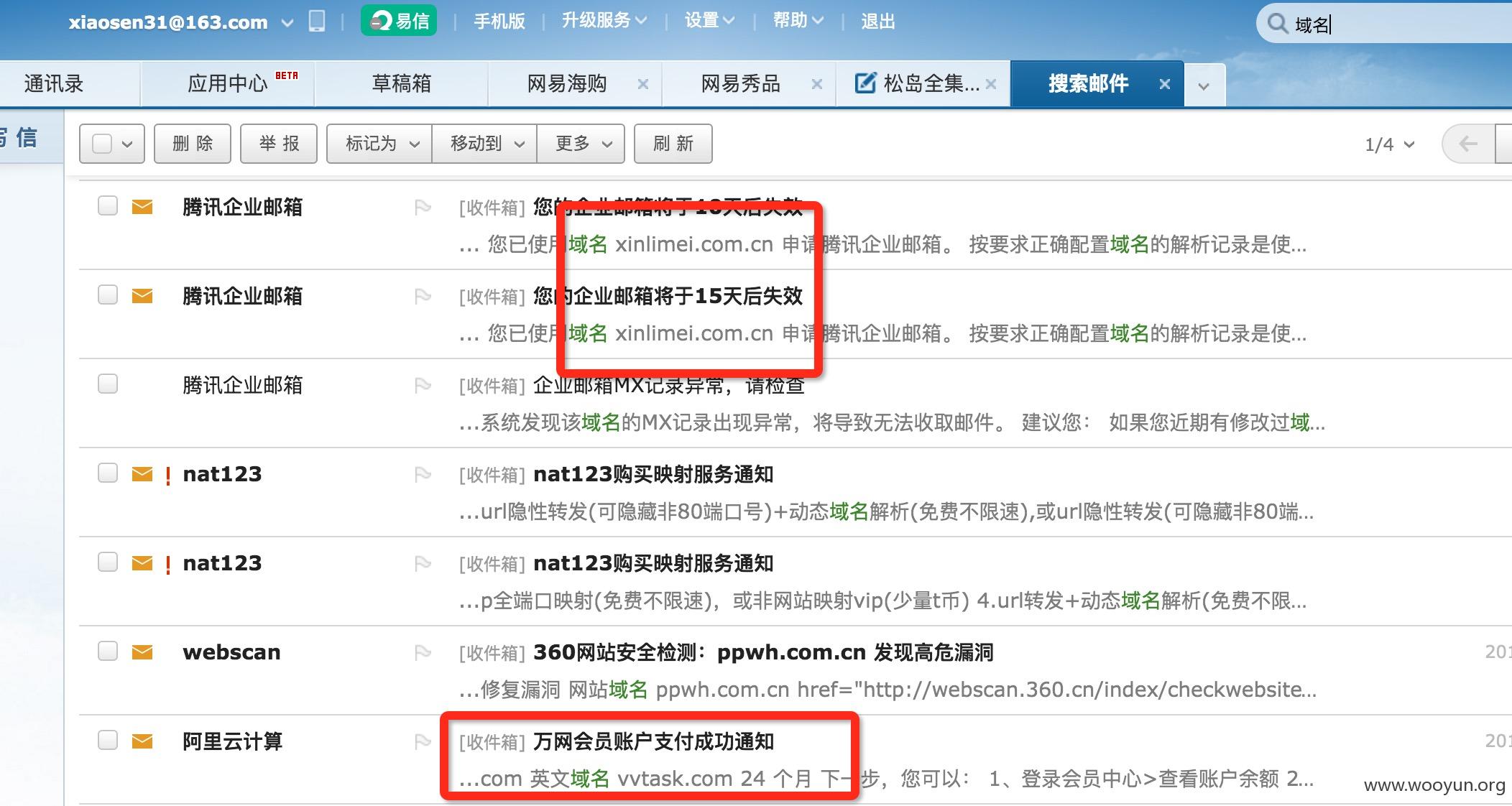Check the 15天后失效 email checkbox

tap(108, 295)
